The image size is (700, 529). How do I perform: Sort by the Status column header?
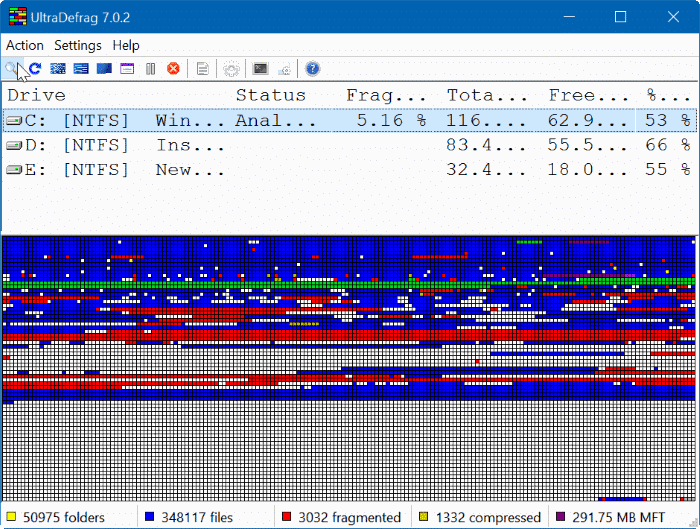point(271,95)
